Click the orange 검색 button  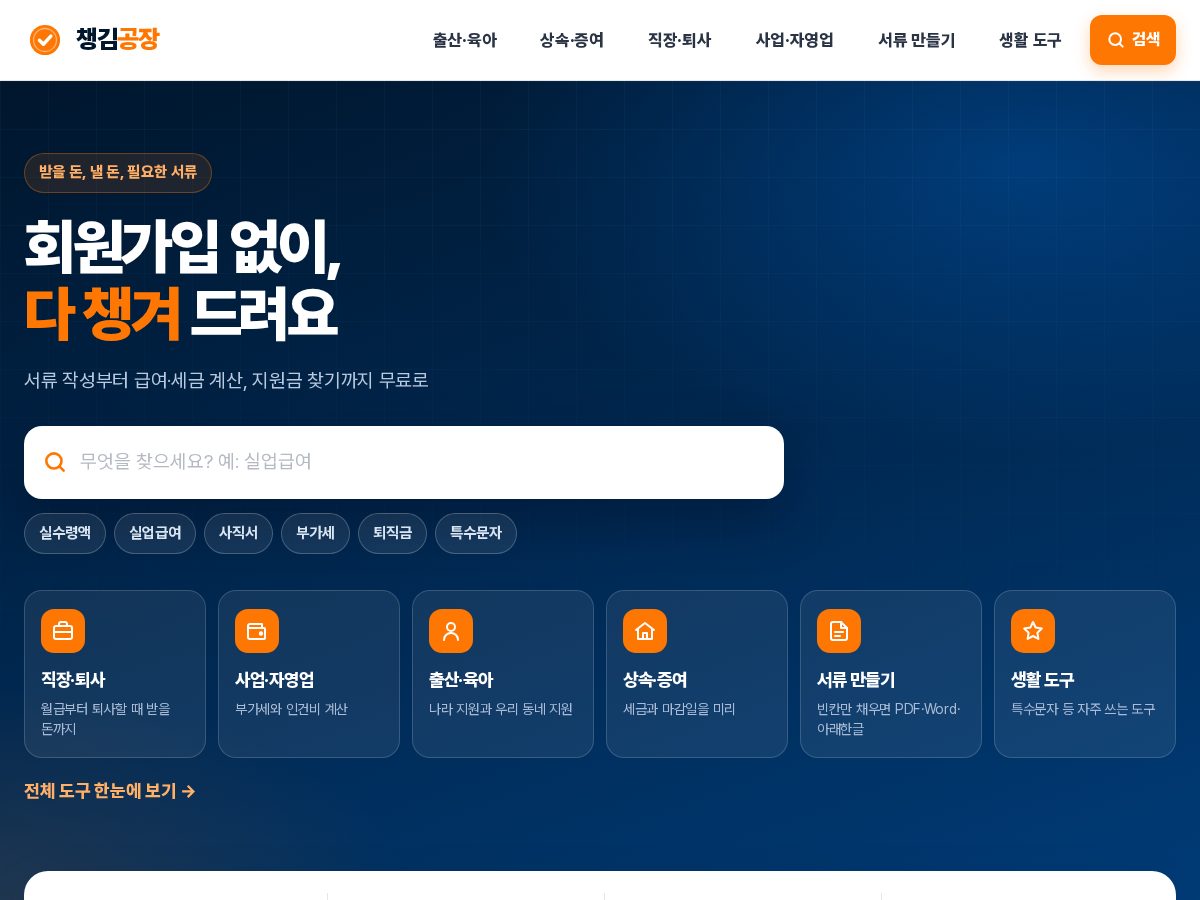tap(1133, 40)
